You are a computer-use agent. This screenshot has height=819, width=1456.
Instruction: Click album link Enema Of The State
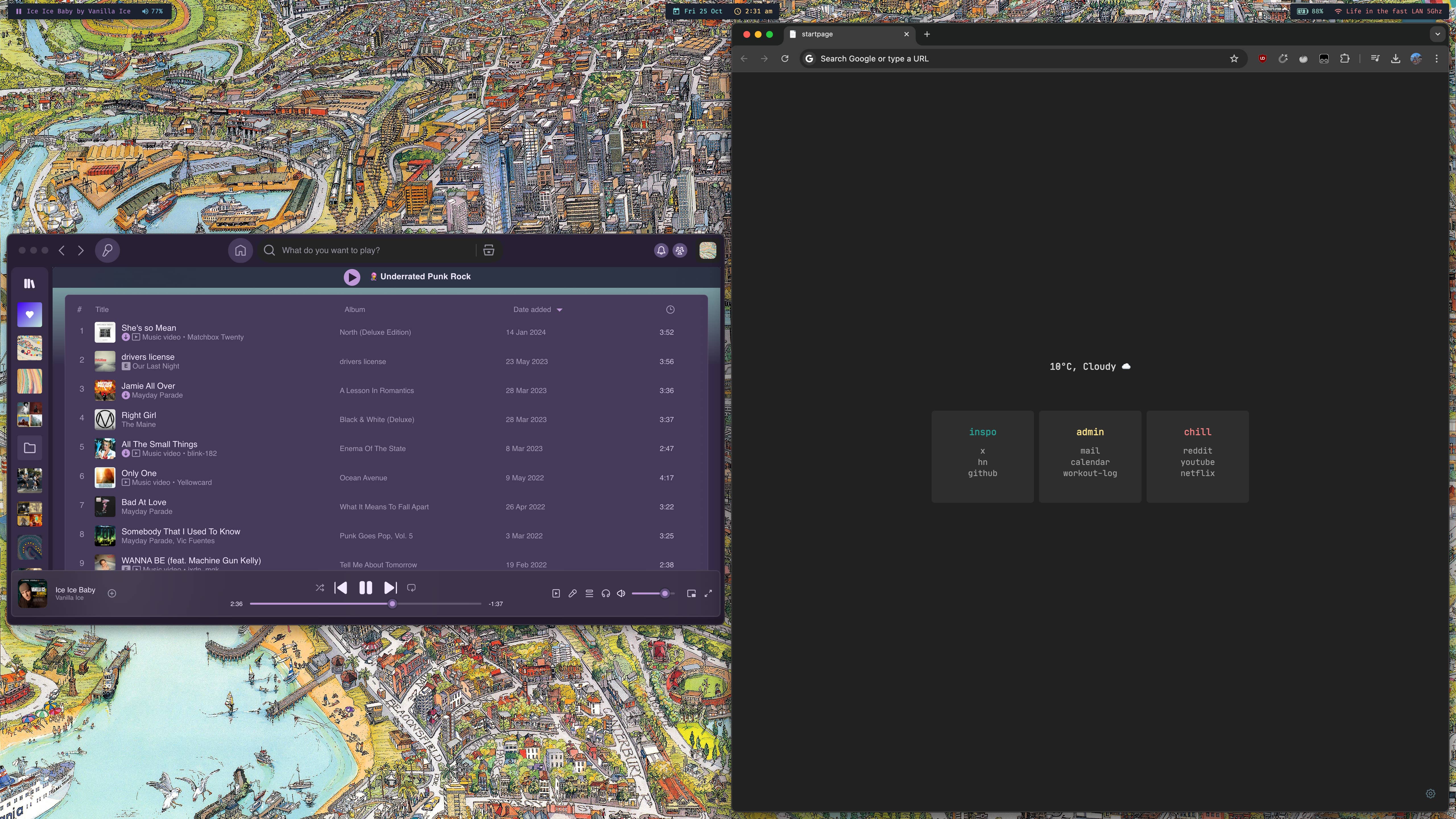(373, 449)
